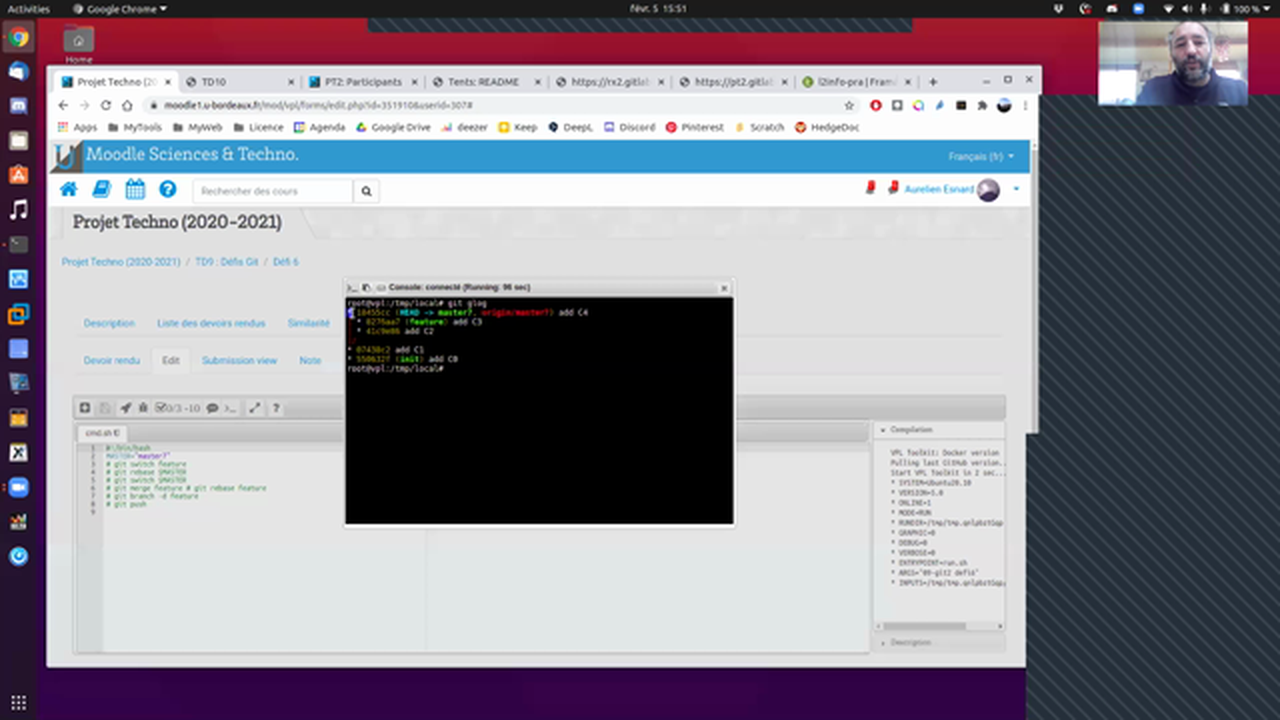The width and height of the screenshot is (1280, 720).
Task: Open the Moodle calendar icon
Action: (x=135, y=189)
